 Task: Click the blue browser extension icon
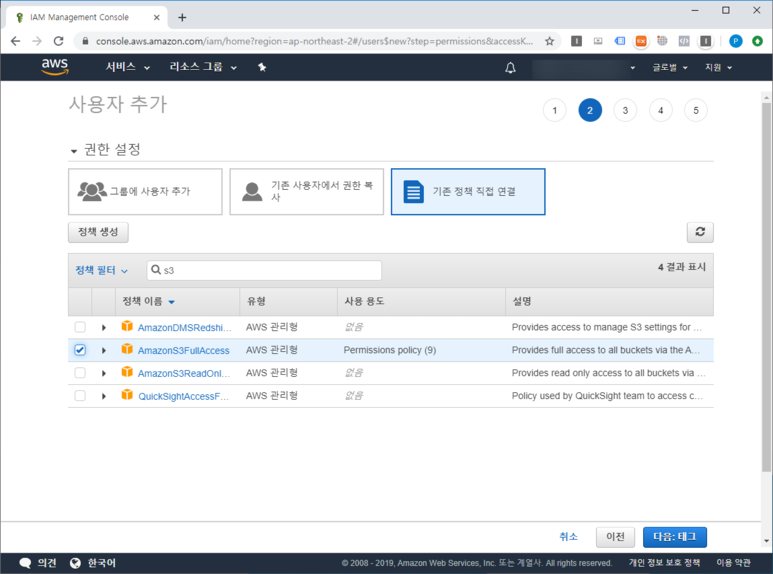(620, 41)
